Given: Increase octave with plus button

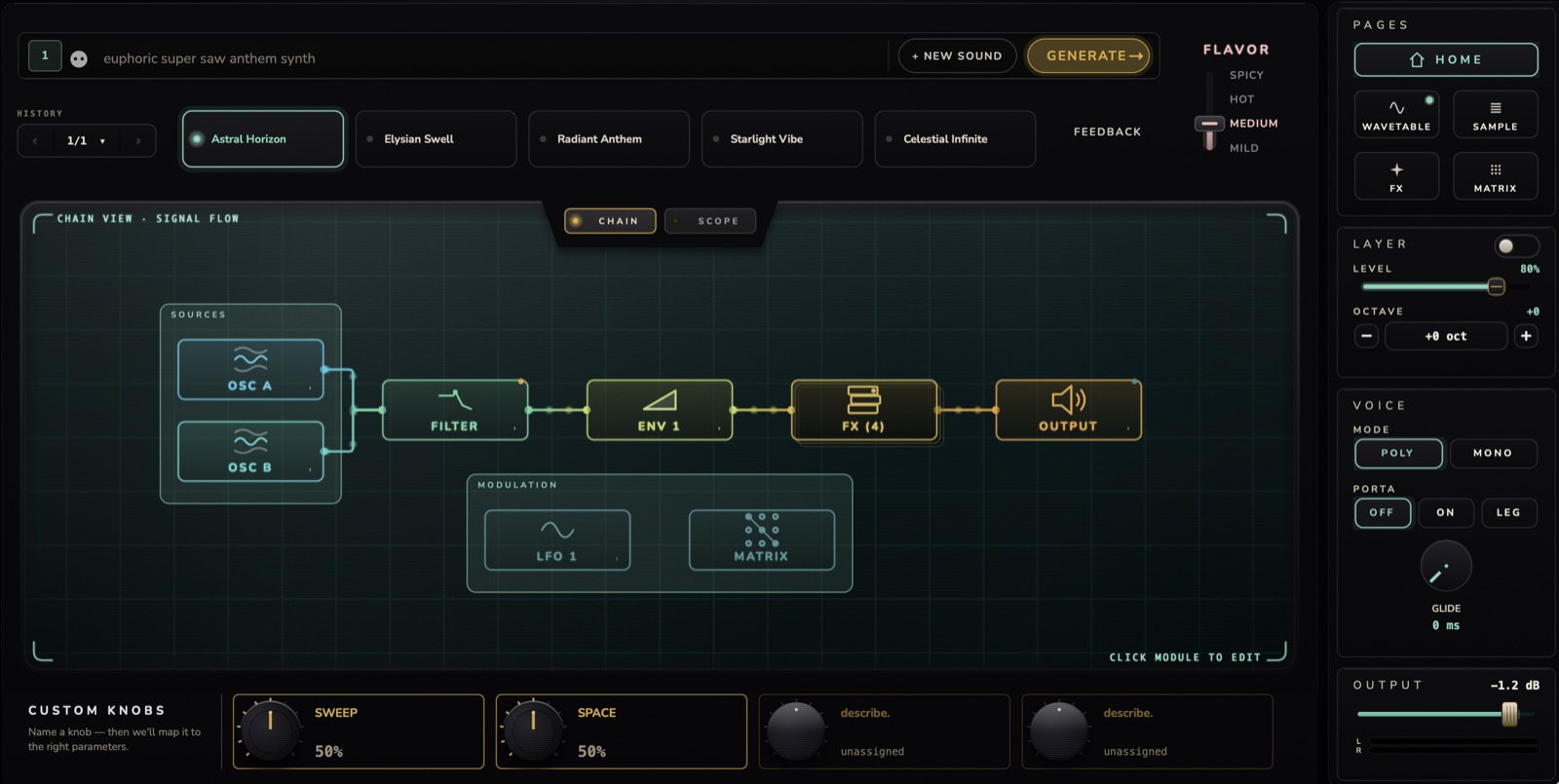Looking at the screenshot, I should coord(1526,336).
